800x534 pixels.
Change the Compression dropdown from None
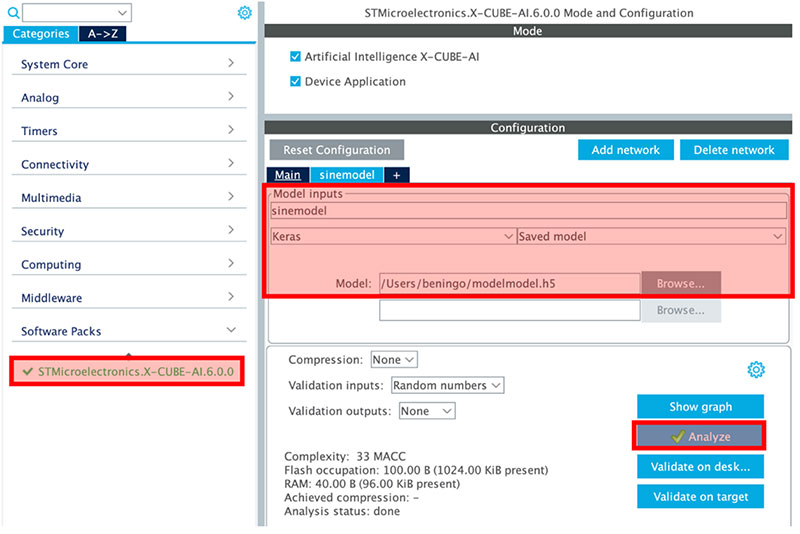[394, 360]
